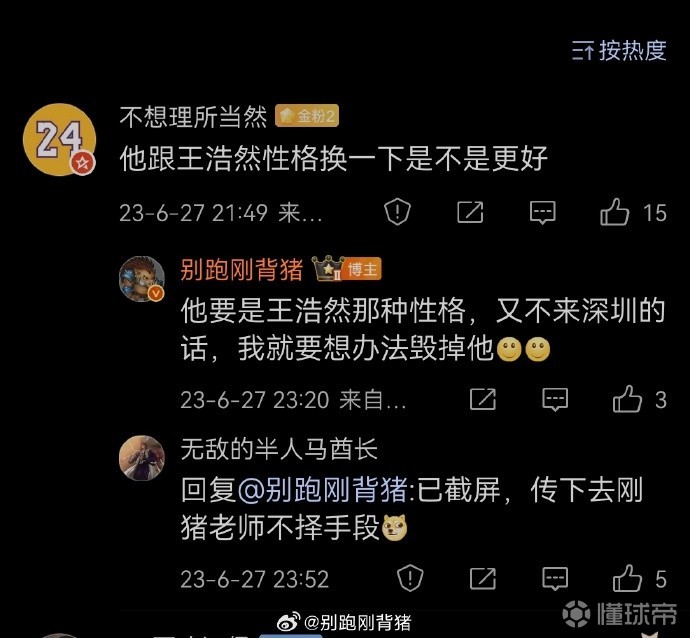Open username 不想理所当然
Viewport: 690px width, 638px height.
193,117
